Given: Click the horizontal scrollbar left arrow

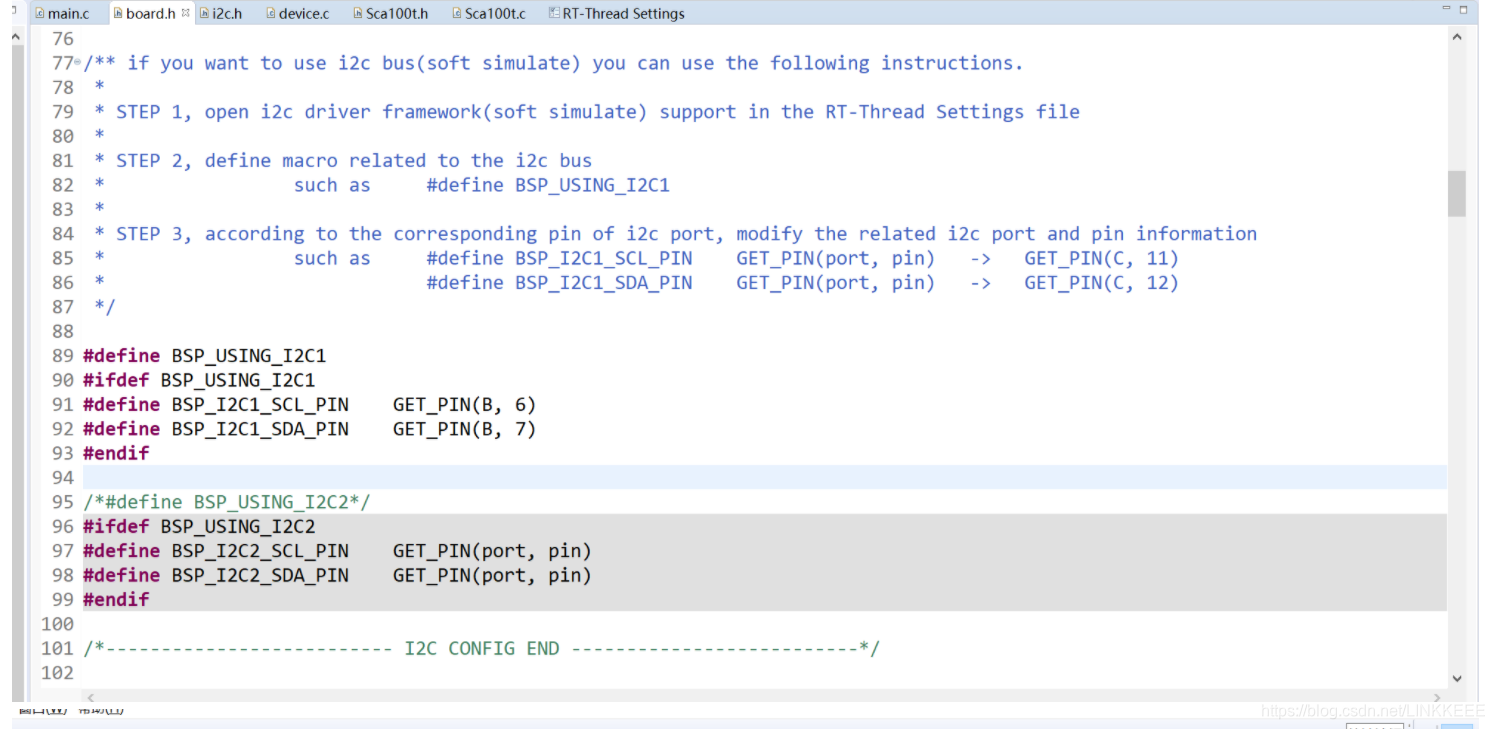Looking at the screenshot, I should pos(89,698).
